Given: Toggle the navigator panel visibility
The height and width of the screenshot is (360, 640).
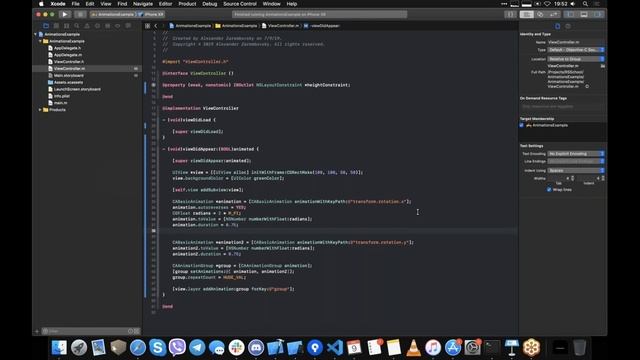Looking at the screenshot, I should pyautogui.click(x=570, y=14).
